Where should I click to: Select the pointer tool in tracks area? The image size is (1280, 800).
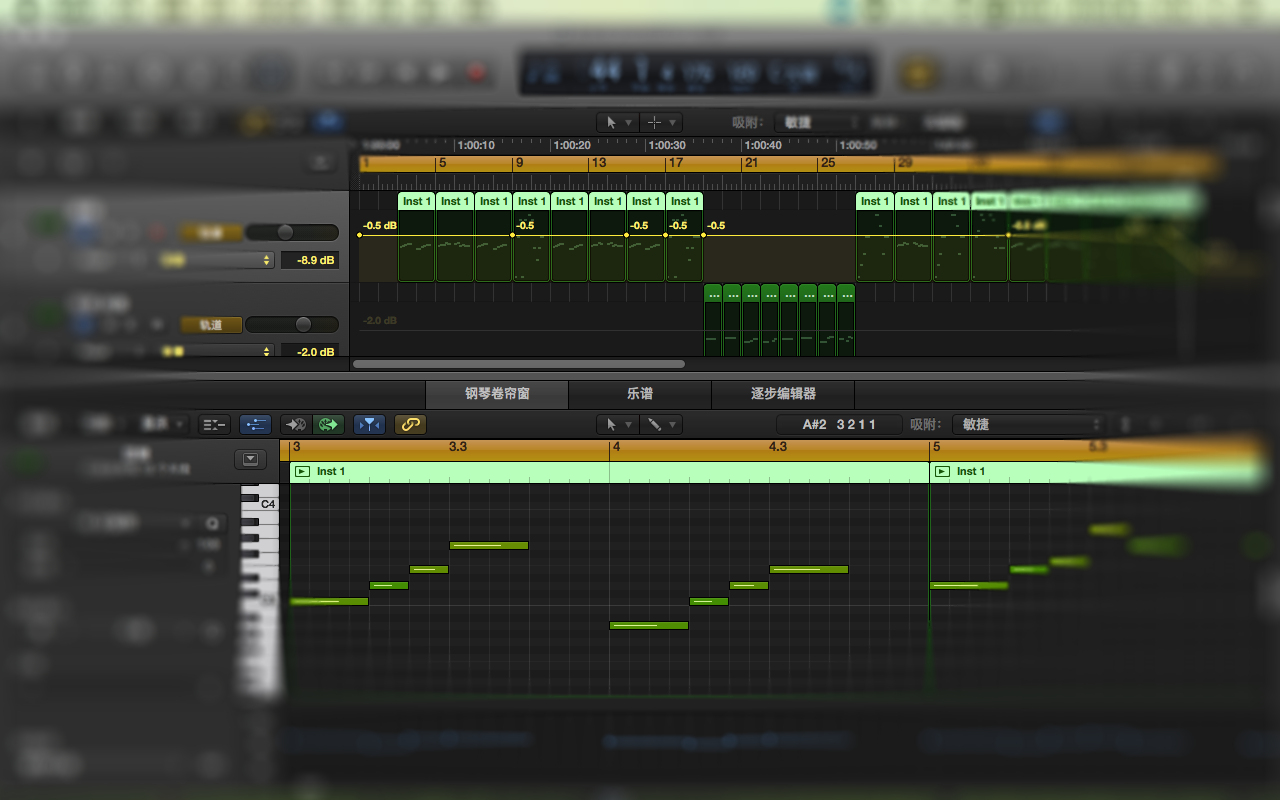(x=611, y=122)
